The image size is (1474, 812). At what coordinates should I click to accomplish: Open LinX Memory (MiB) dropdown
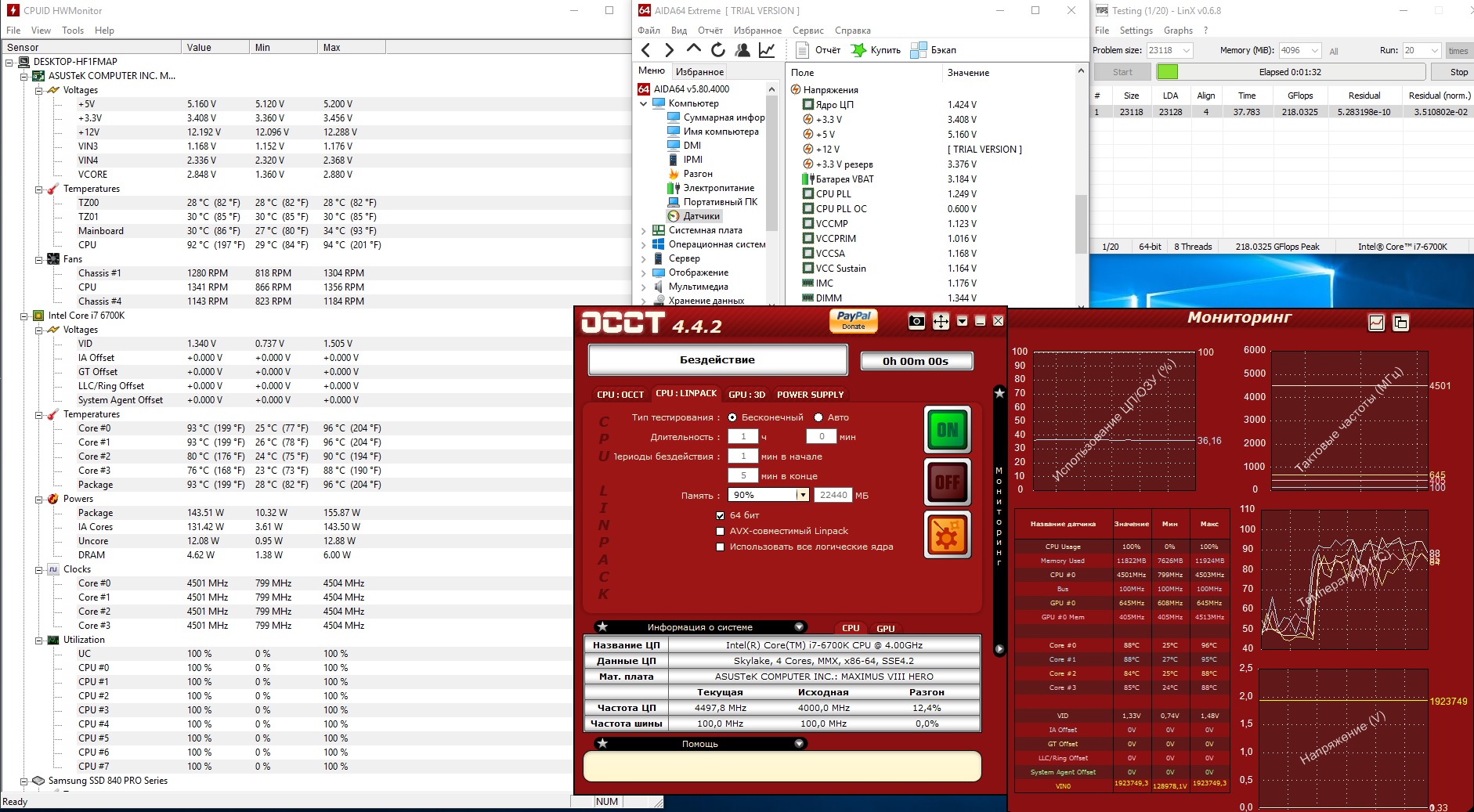pyautogui.click(x=1314, y=50)
